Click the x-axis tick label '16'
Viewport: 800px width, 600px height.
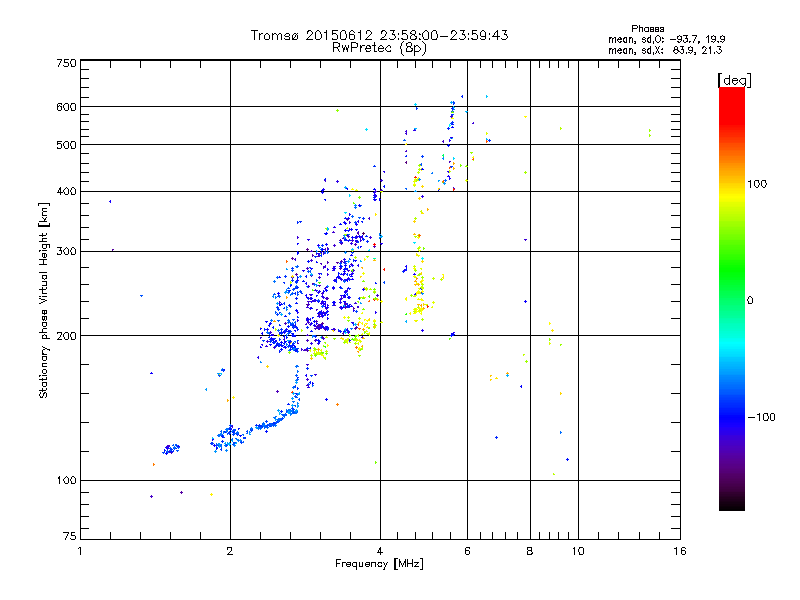(x=680, y=551)
